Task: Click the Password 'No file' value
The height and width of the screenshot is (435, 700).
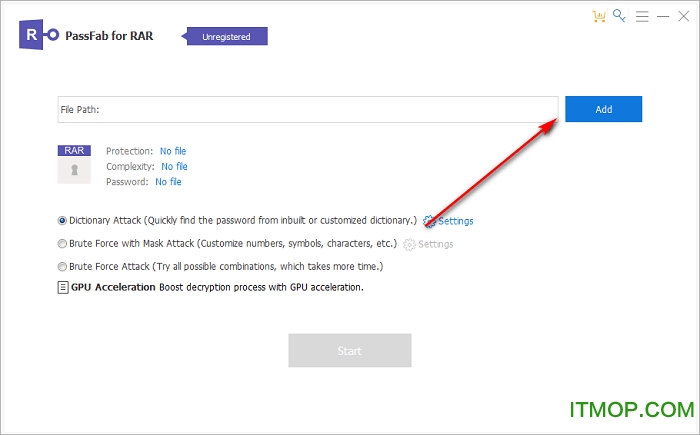Action: click(168, 182)
